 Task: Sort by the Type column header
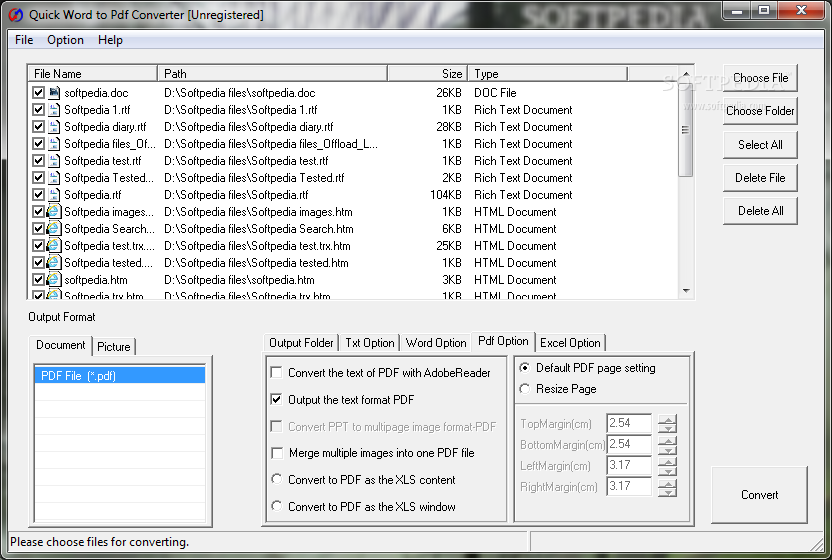548,73
